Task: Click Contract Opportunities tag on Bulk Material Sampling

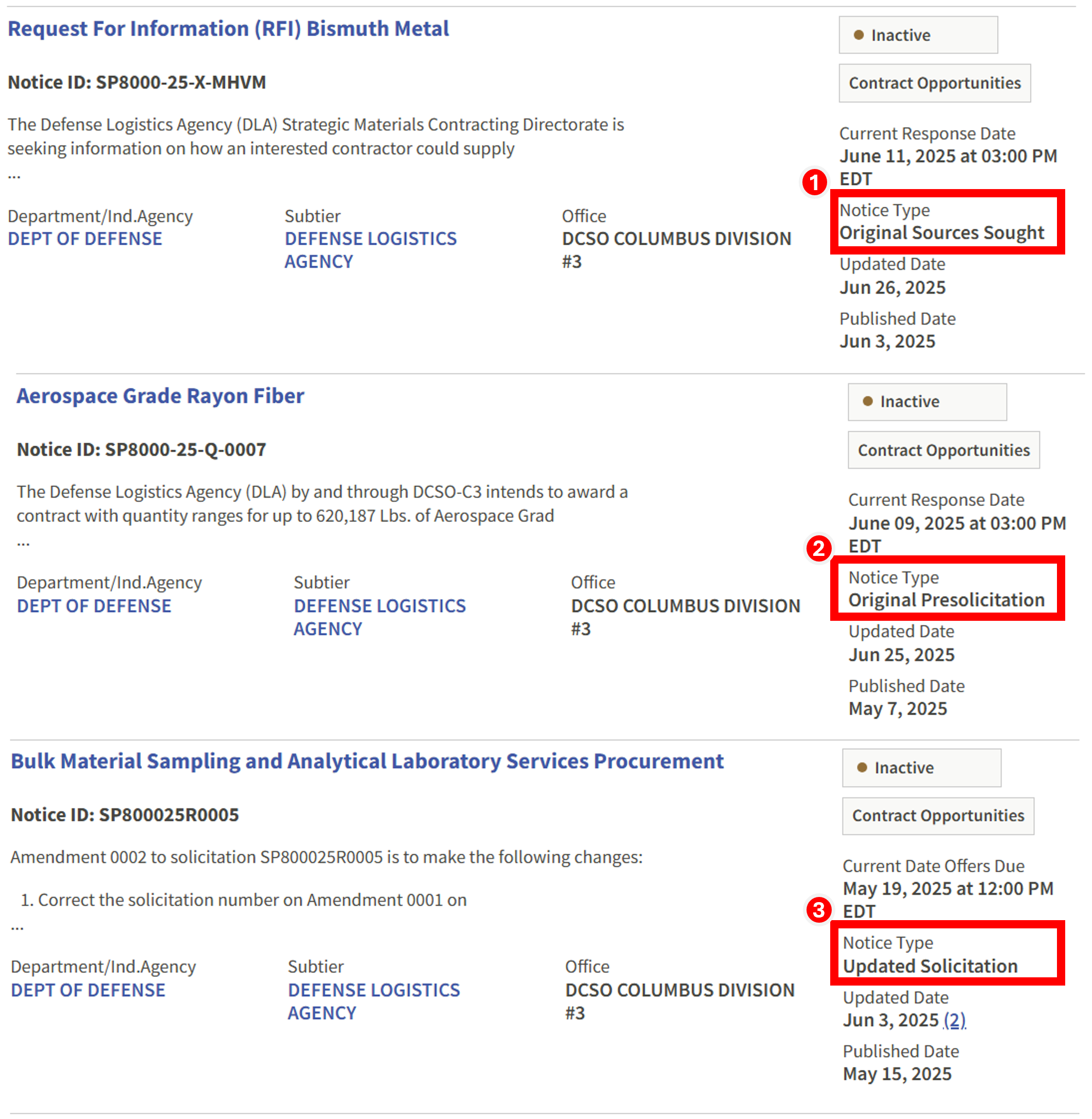Action: [x=938, y=816]
